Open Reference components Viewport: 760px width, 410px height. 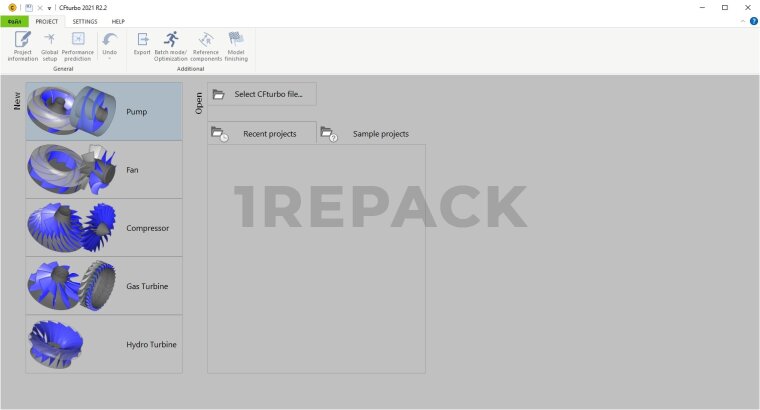[x=206, y=46]
